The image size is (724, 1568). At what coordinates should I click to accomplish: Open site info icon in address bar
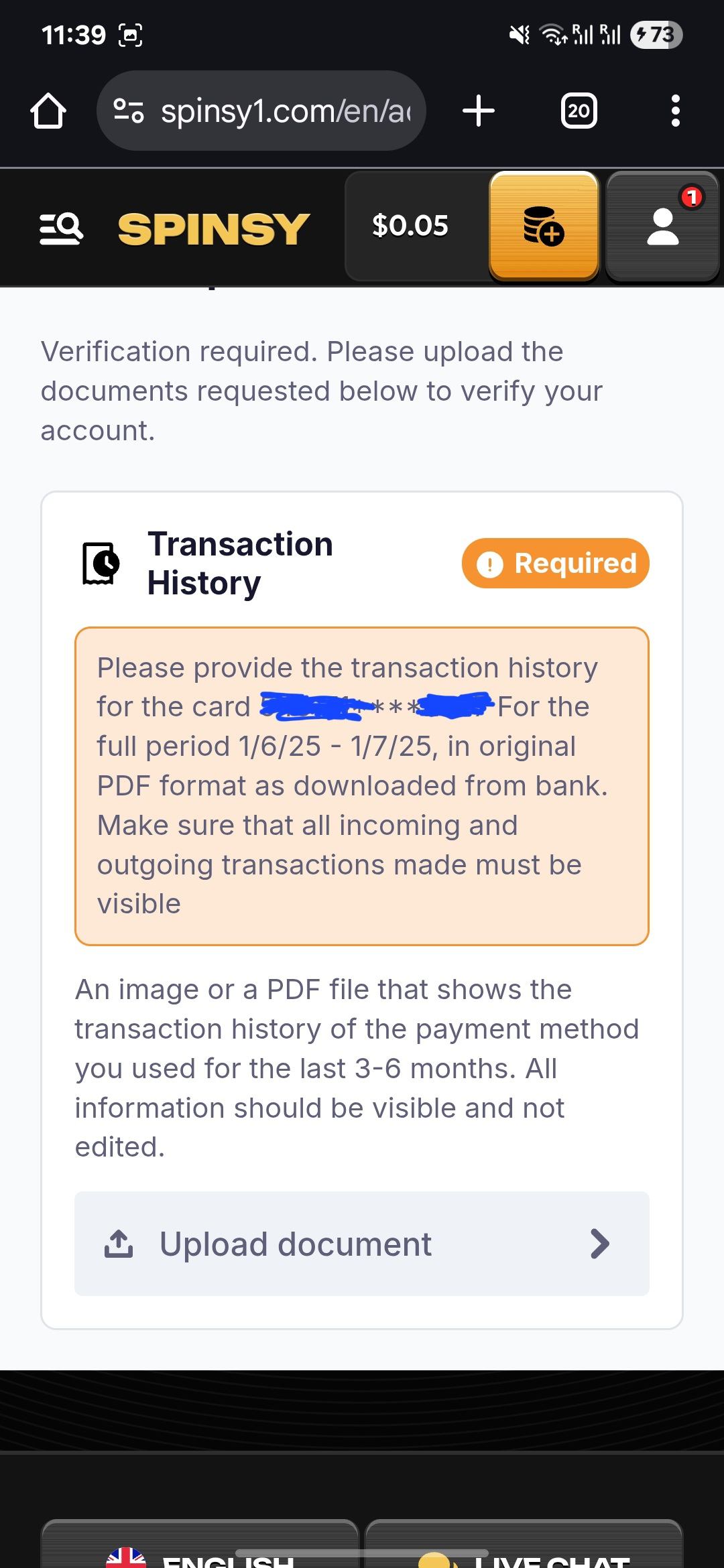coord(128,111)
